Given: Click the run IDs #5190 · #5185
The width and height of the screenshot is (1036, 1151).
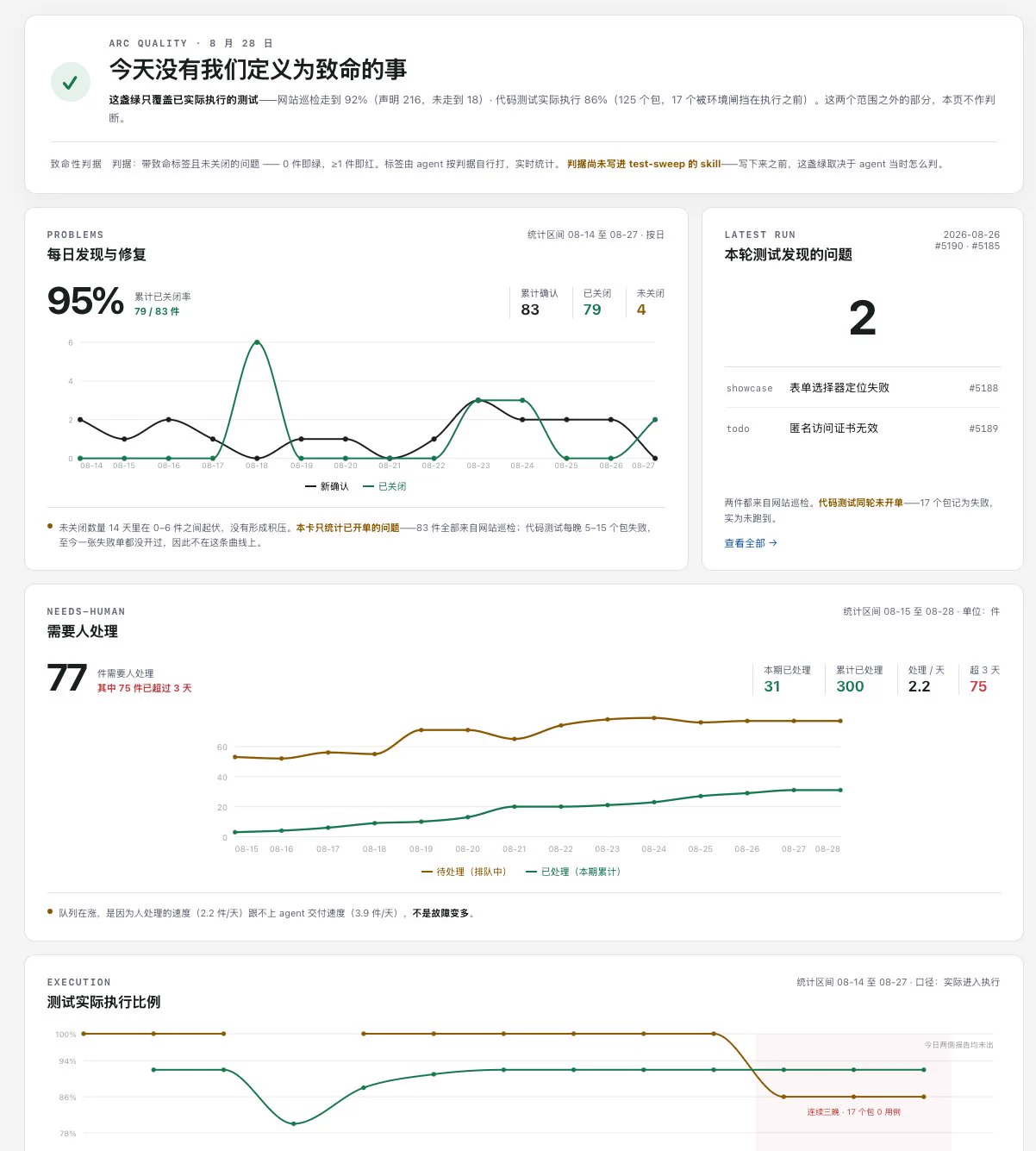Looking at the screenshot, I should pos(967,246).
